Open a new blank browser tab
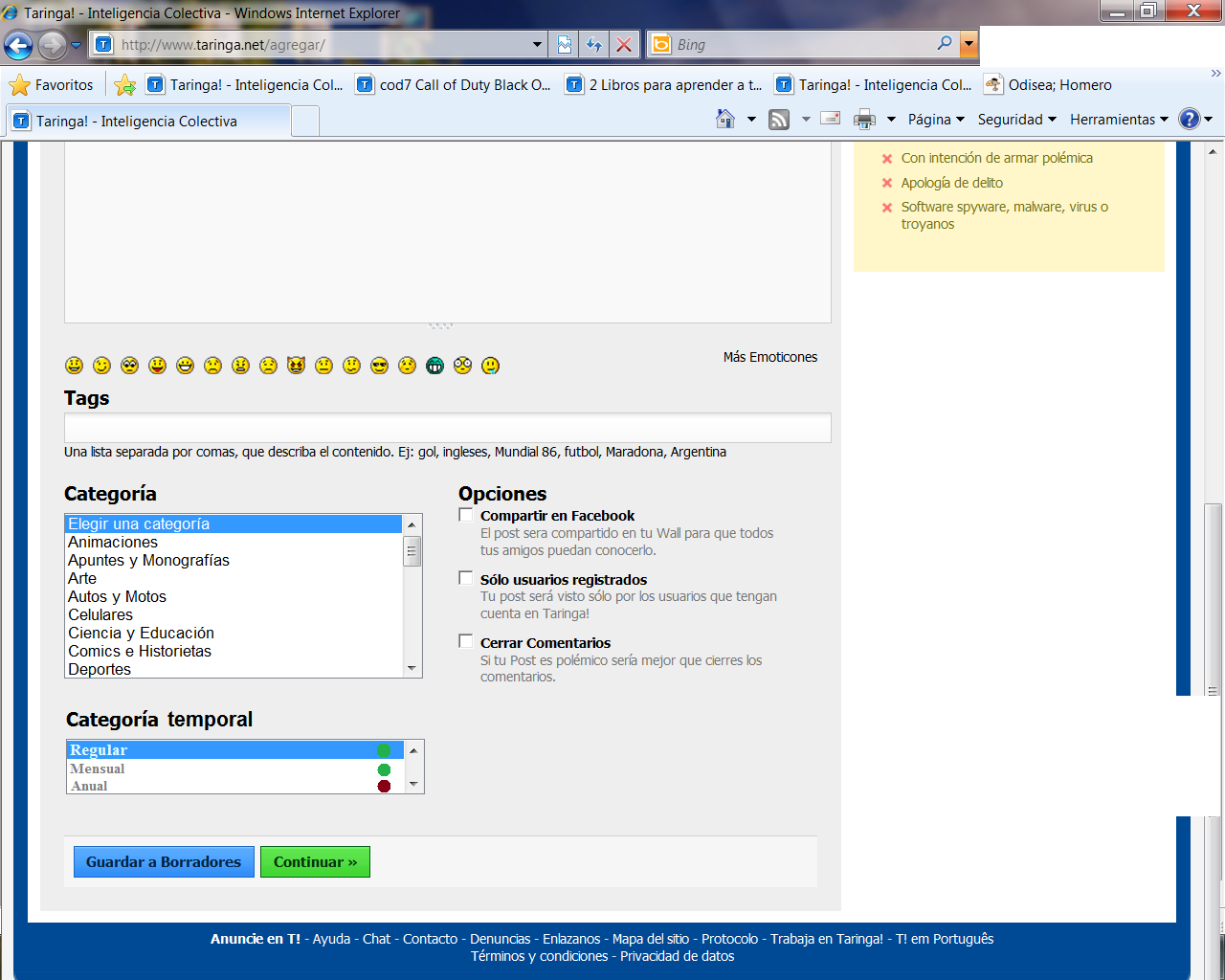 tap(305, 122)
